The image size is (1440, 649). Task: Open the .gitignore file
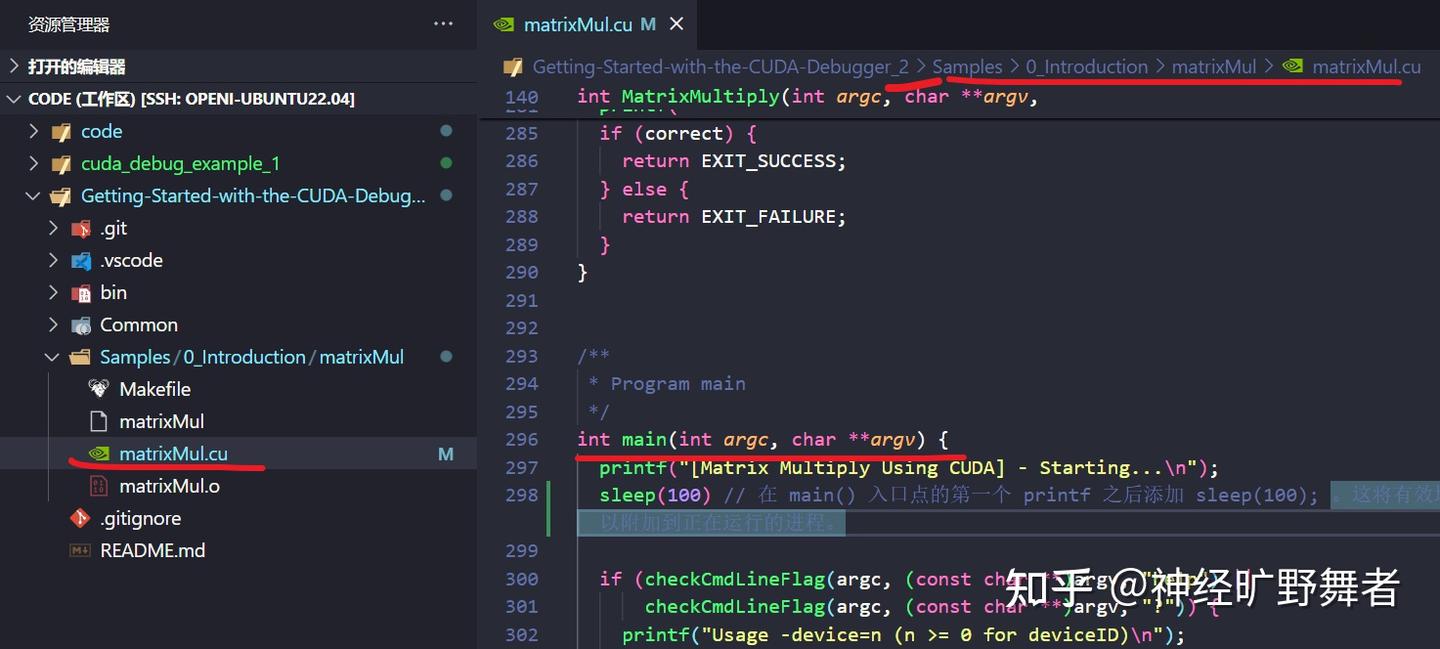(x=238, y=518)
